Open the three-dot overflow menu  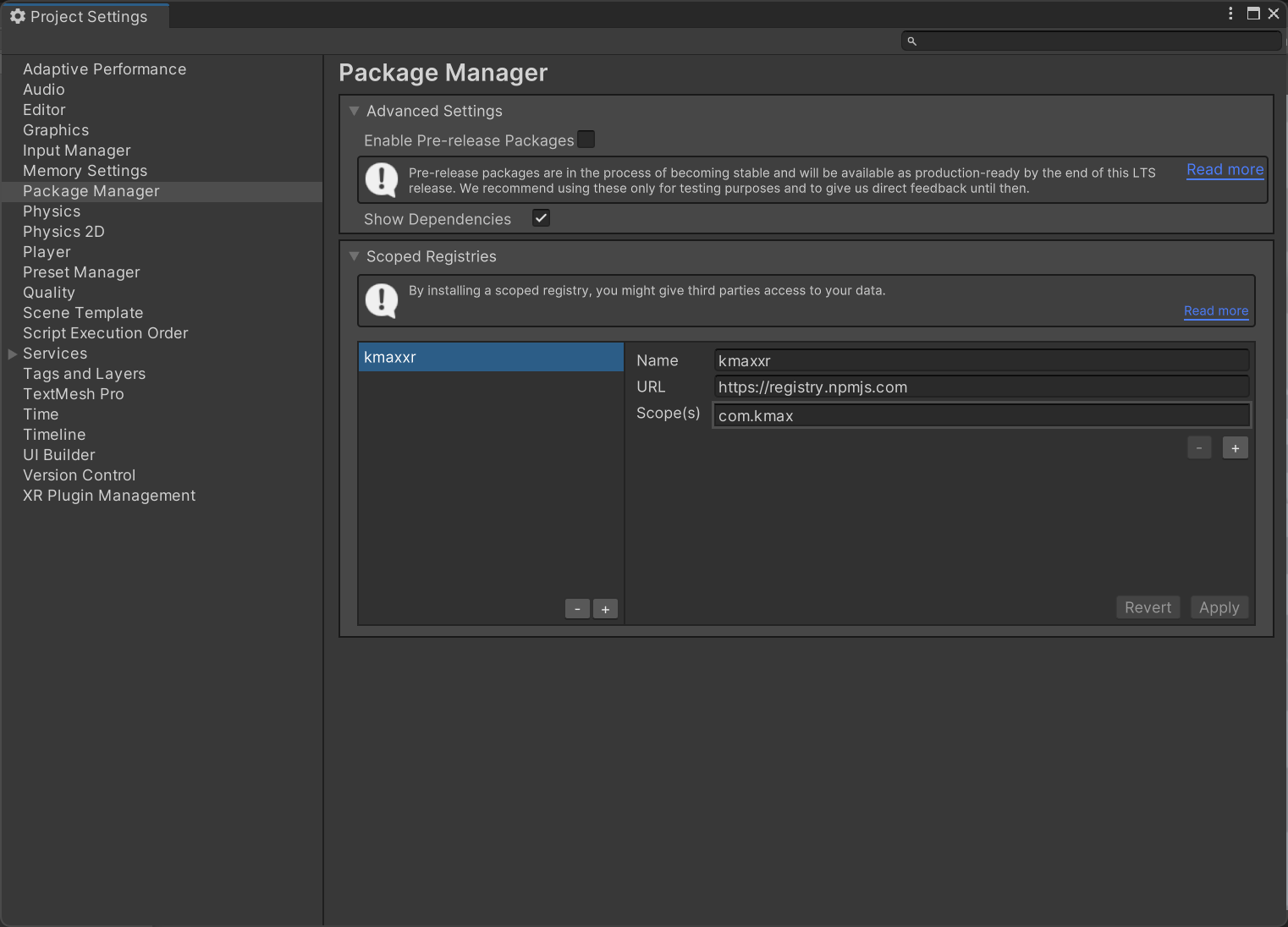coord(1230,14)
